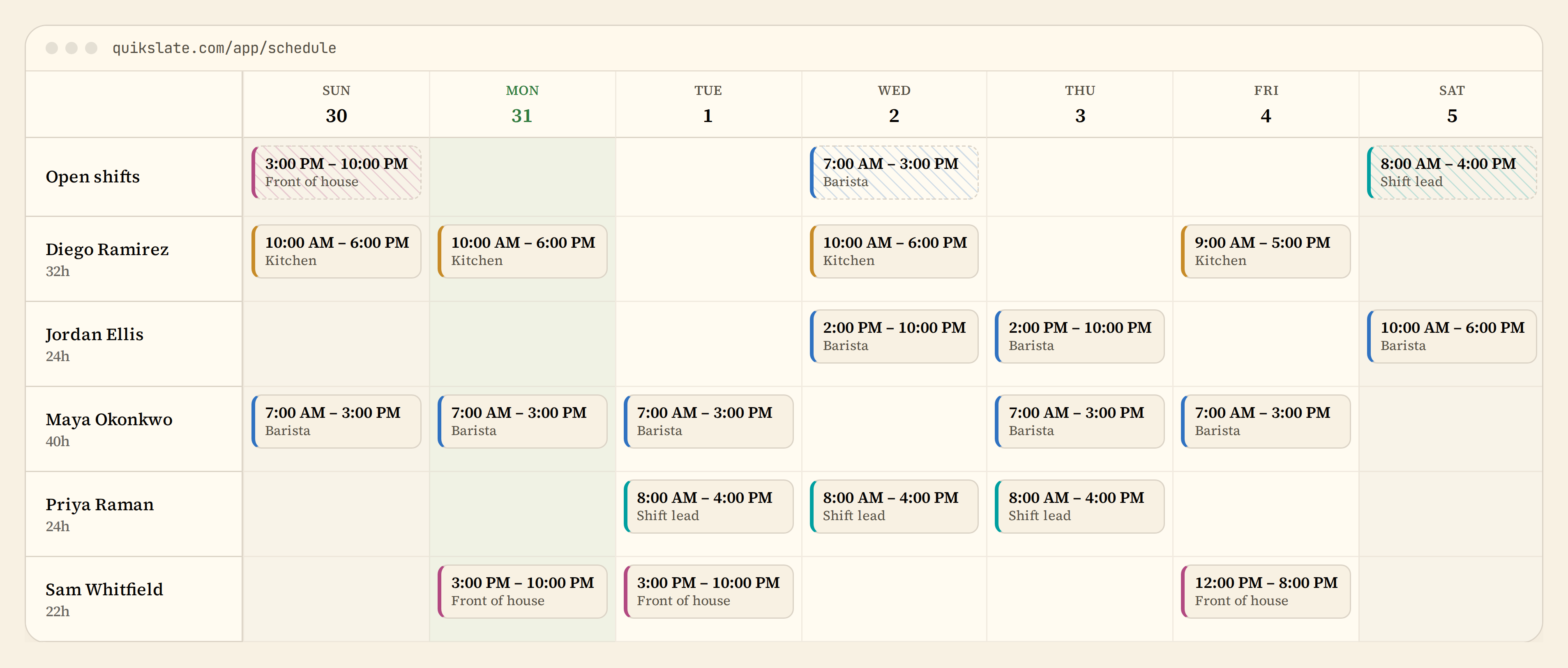The width and height of the screenshot is (1568, 668).
Task: Select Sam Whitfield's Monday Front of house shift
Action: [x=522, y=592]
